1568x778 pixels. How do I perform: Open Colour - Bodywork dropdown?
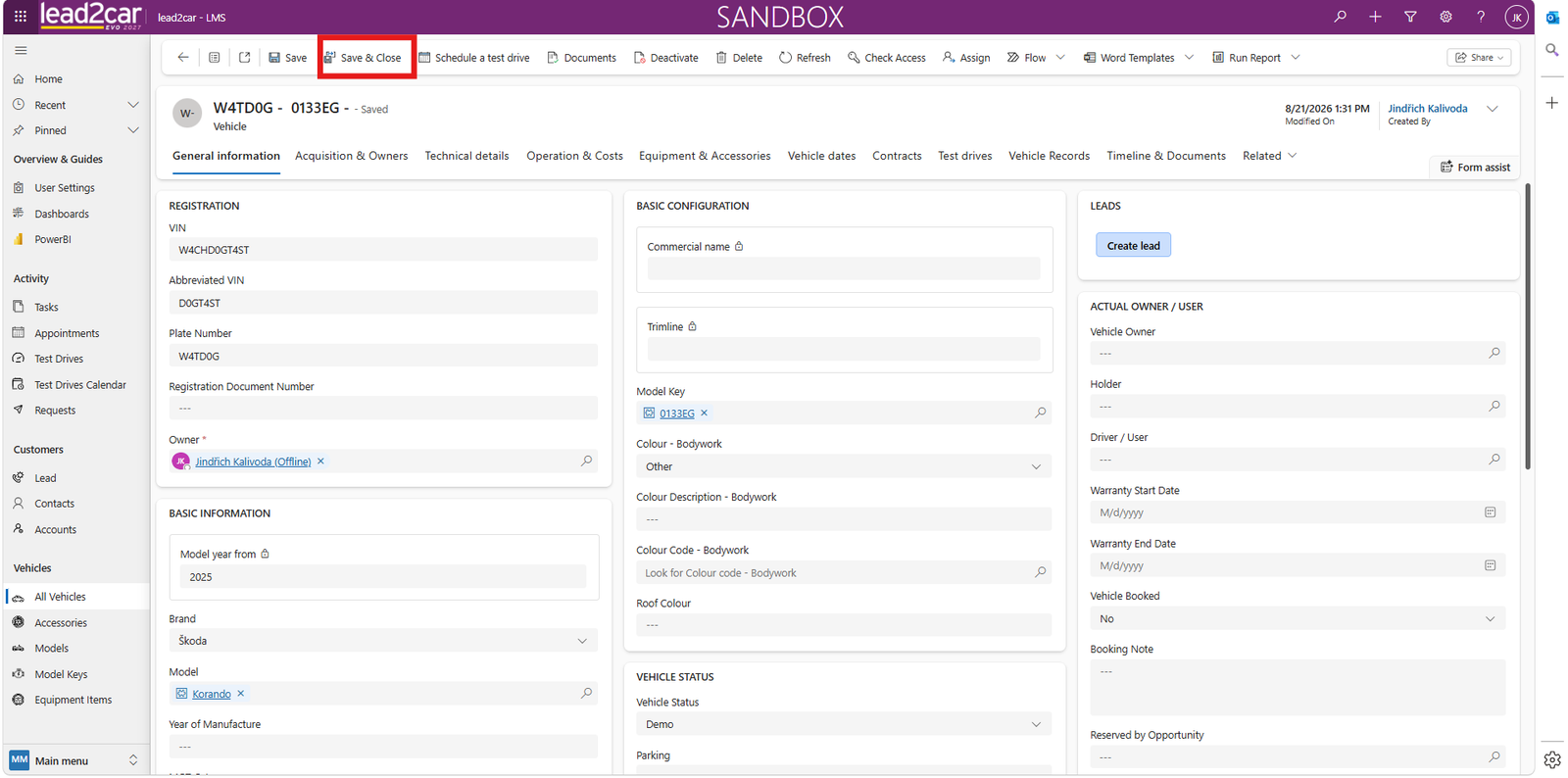[844, 466]
